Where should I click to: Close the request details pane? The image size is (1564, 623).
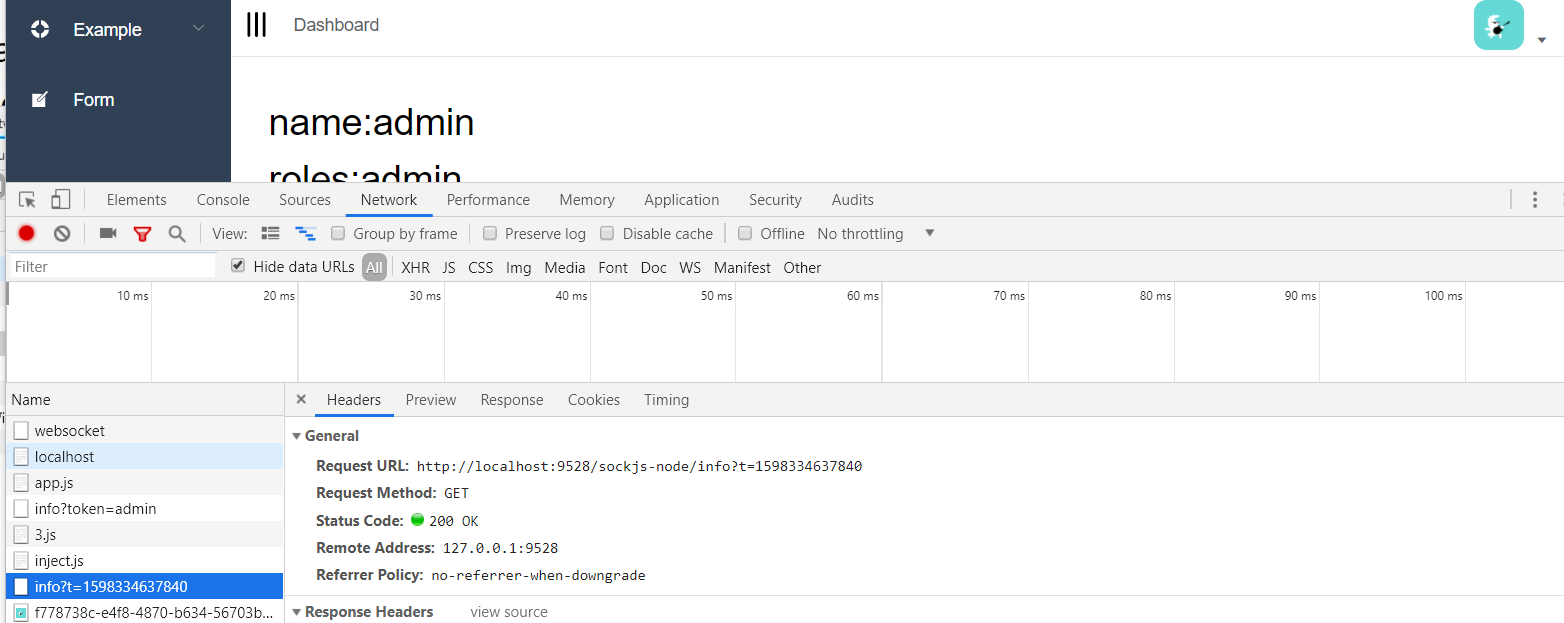(301, 399)
